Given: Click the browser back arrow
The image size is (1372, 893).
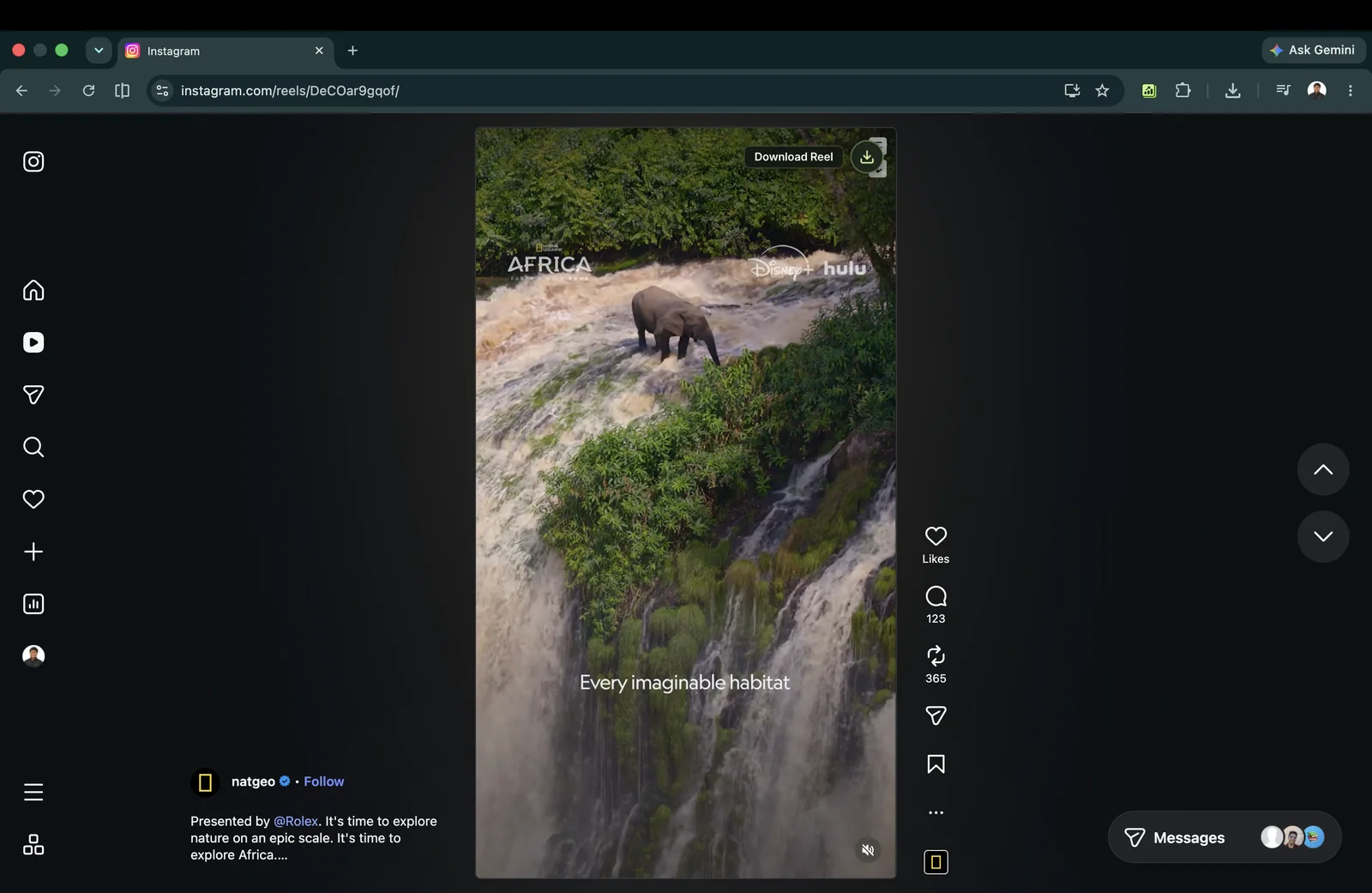Looking at the screenshot, I should point(21,90).
